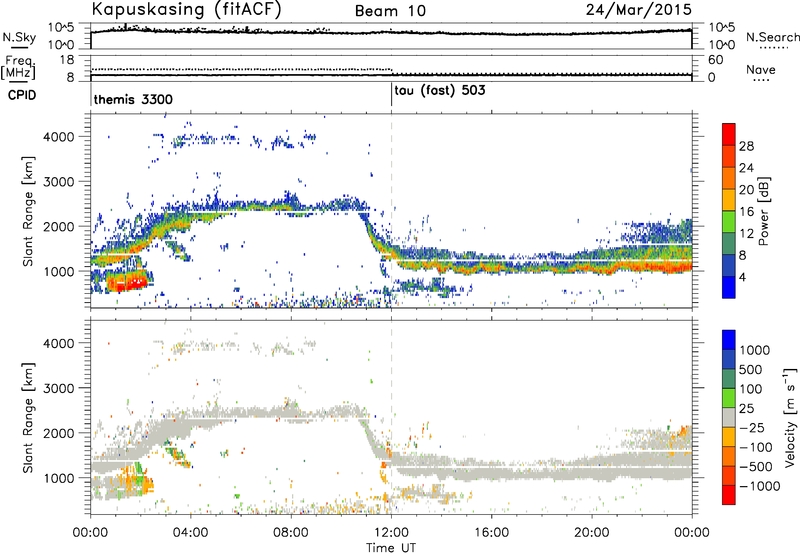Click the 1000 tick on the velocity colorbar
This screenshot has width=800, height=554.
tap(755, 350)
